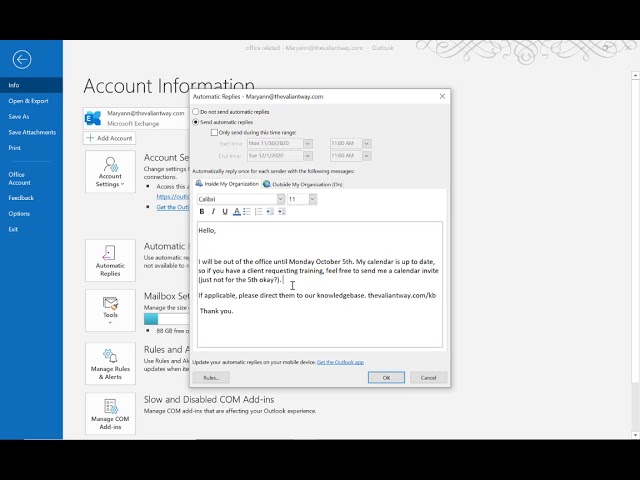Increase indent in reply editor
This screenshot has height=480, width=640.
pos(281,211)
